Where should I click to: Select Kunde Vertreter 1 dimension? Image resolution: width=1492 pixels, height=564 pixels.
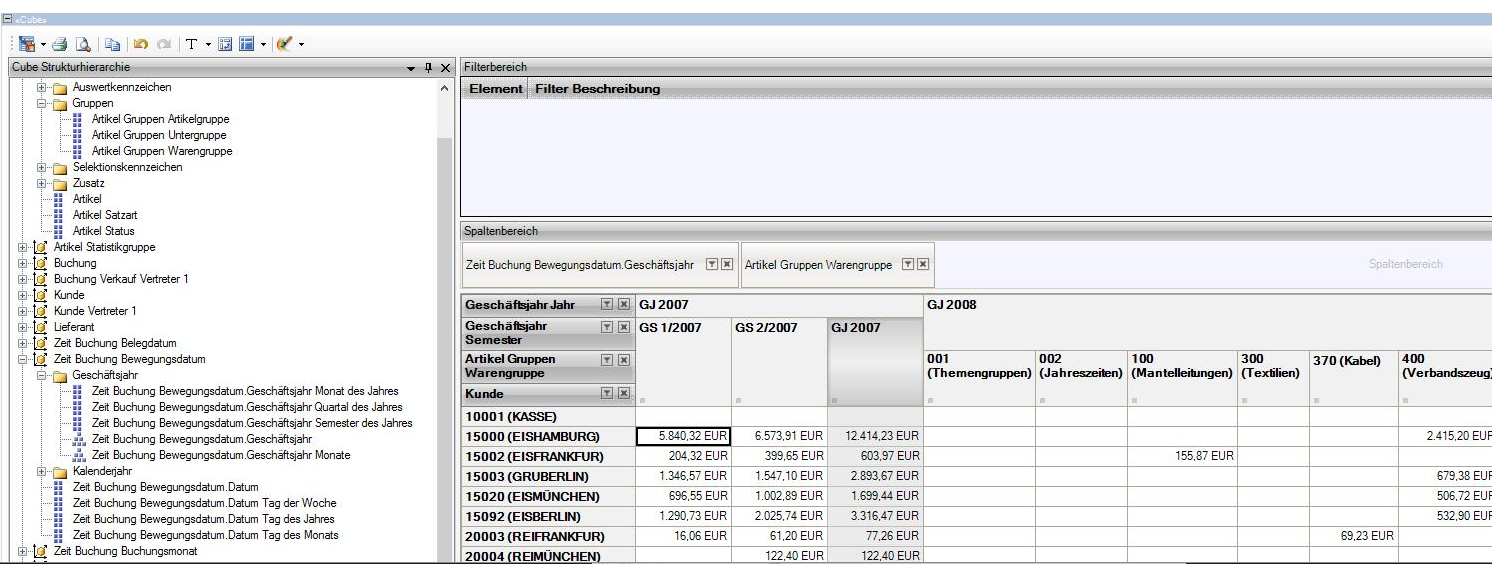tap(95, 311)
